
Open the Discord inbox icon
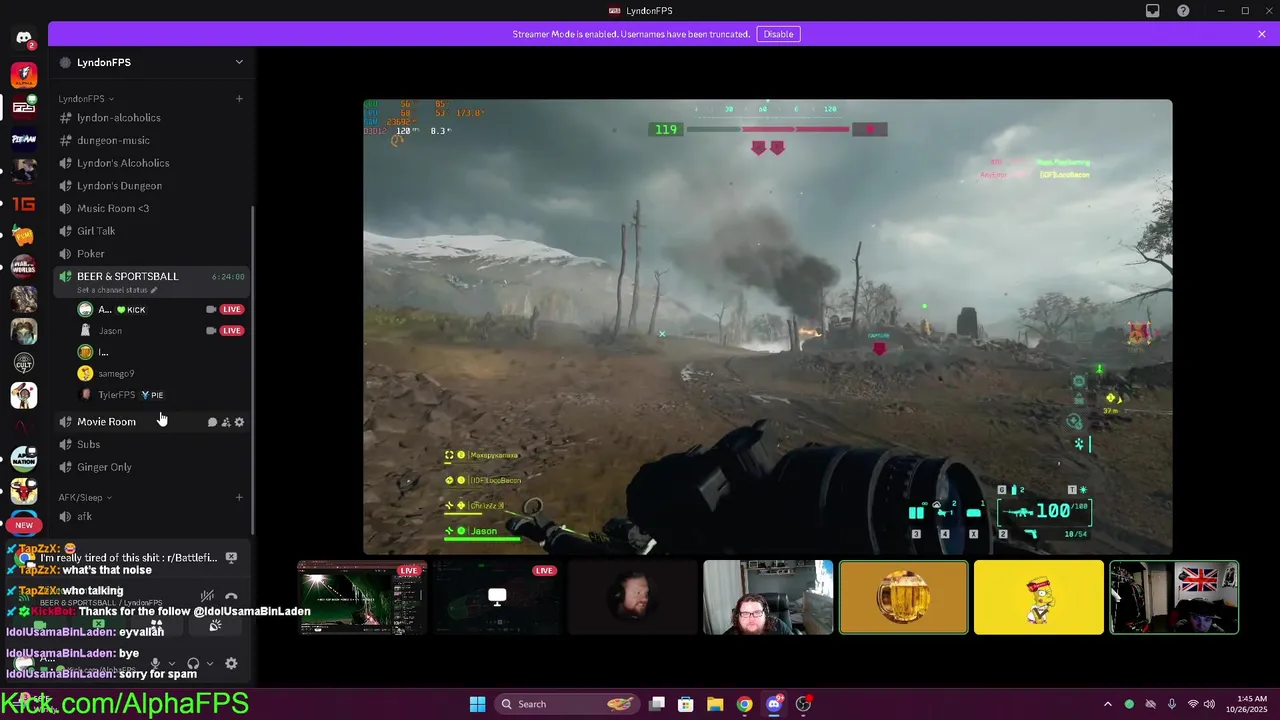pos(1153,11)
